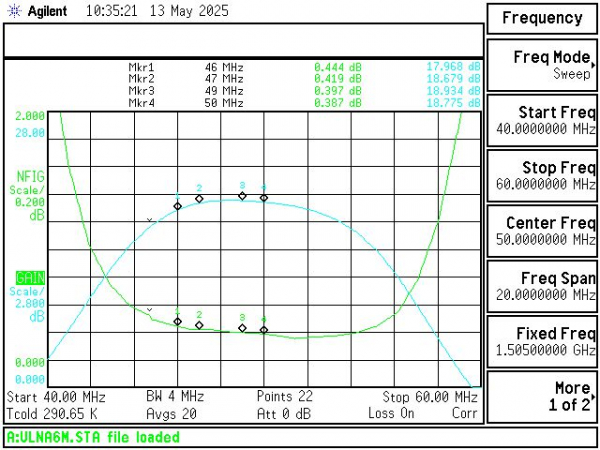Toggle the highlighted GAIN trace label
The width and height of the screenshot is (600, 450).
coord(30,277)
